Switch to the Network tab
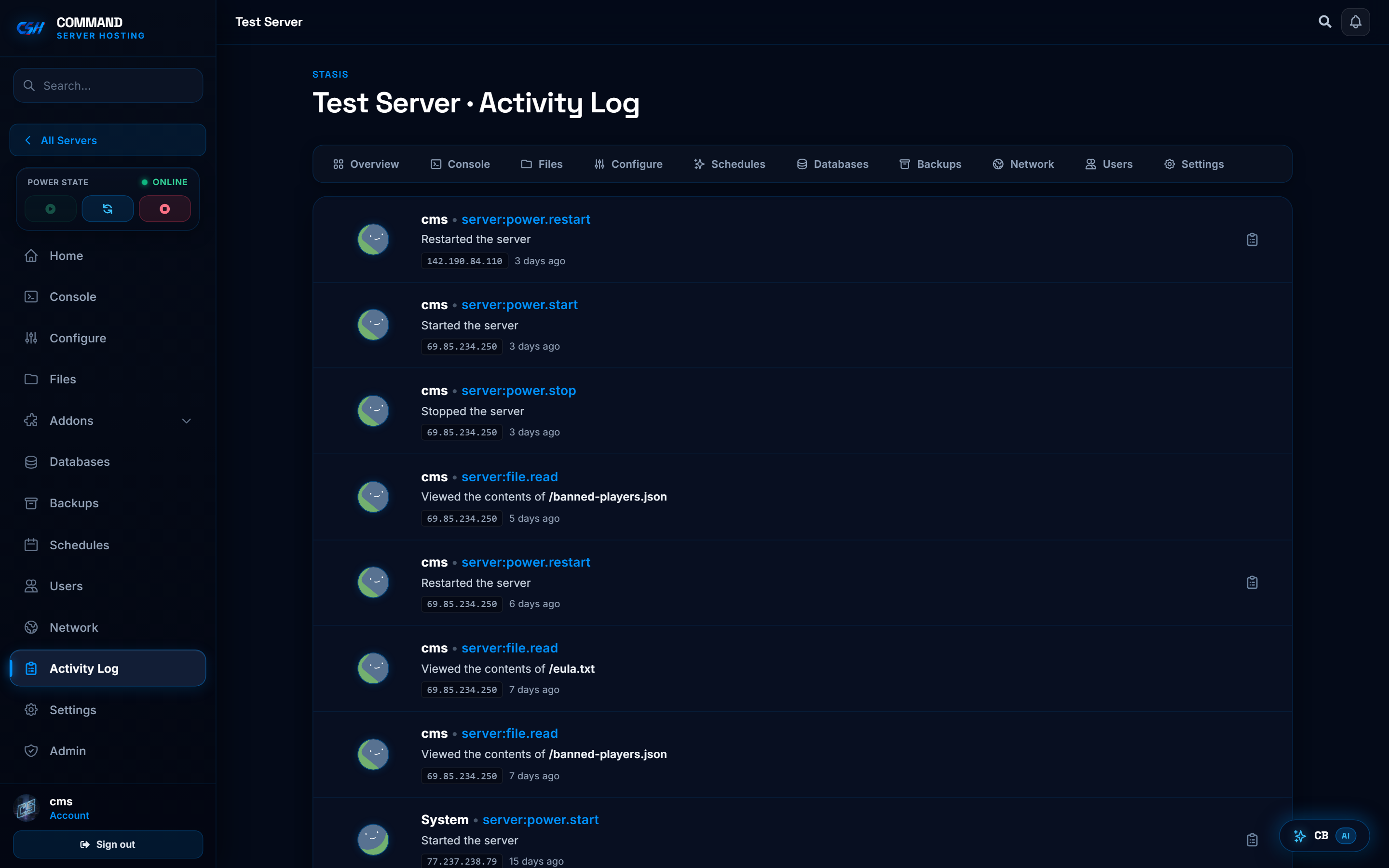Image resolution: width=1389 pixels, height=868 pixels. click(1023, 164)
